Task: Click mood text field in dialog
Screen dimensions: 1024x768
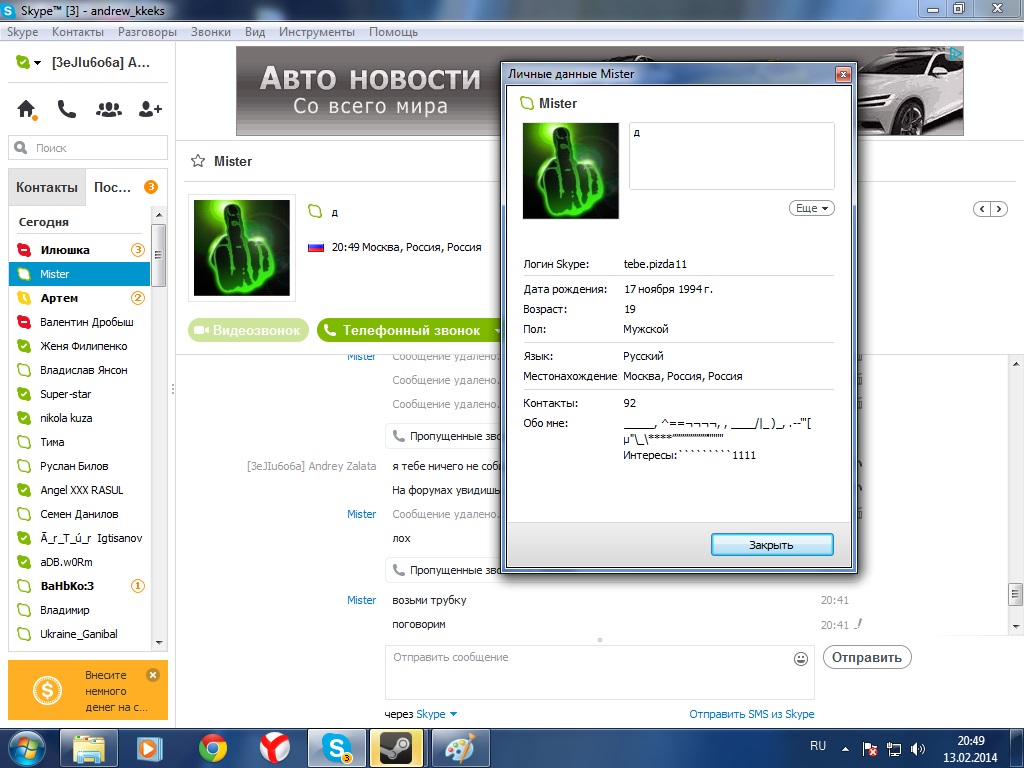Action: [731, 156]
